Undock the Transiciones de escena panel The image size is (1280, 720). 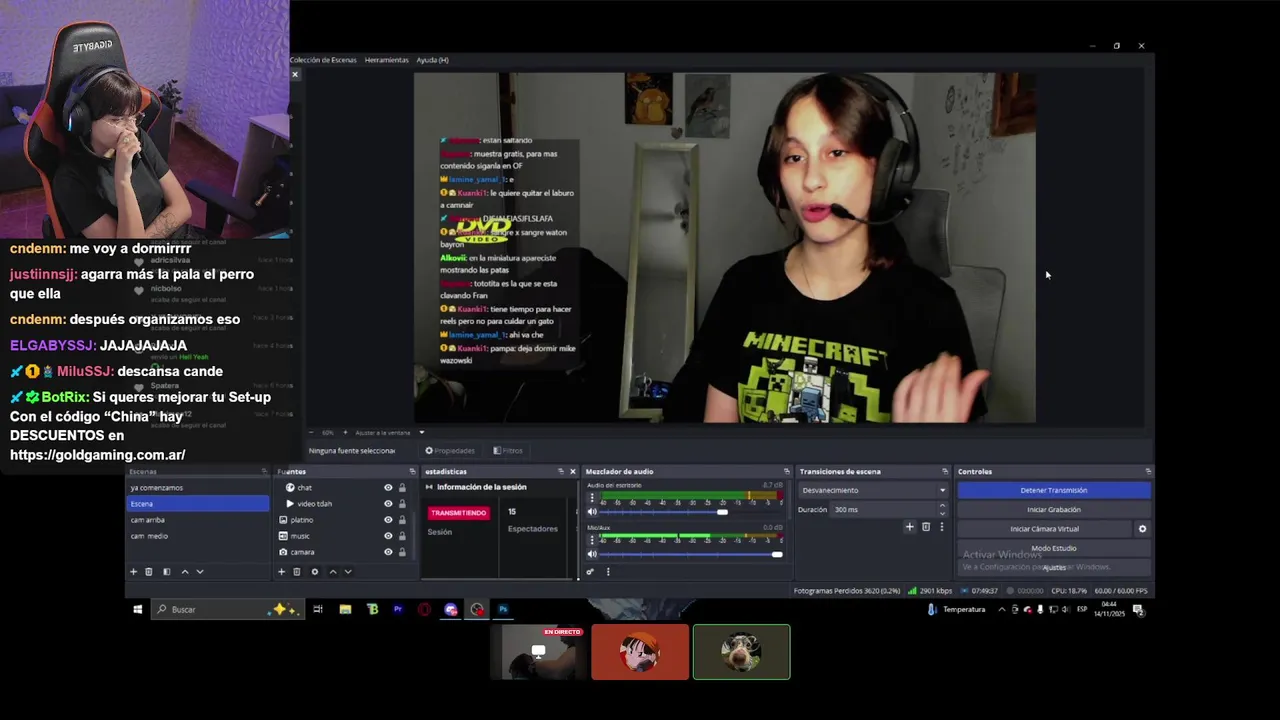945,471
